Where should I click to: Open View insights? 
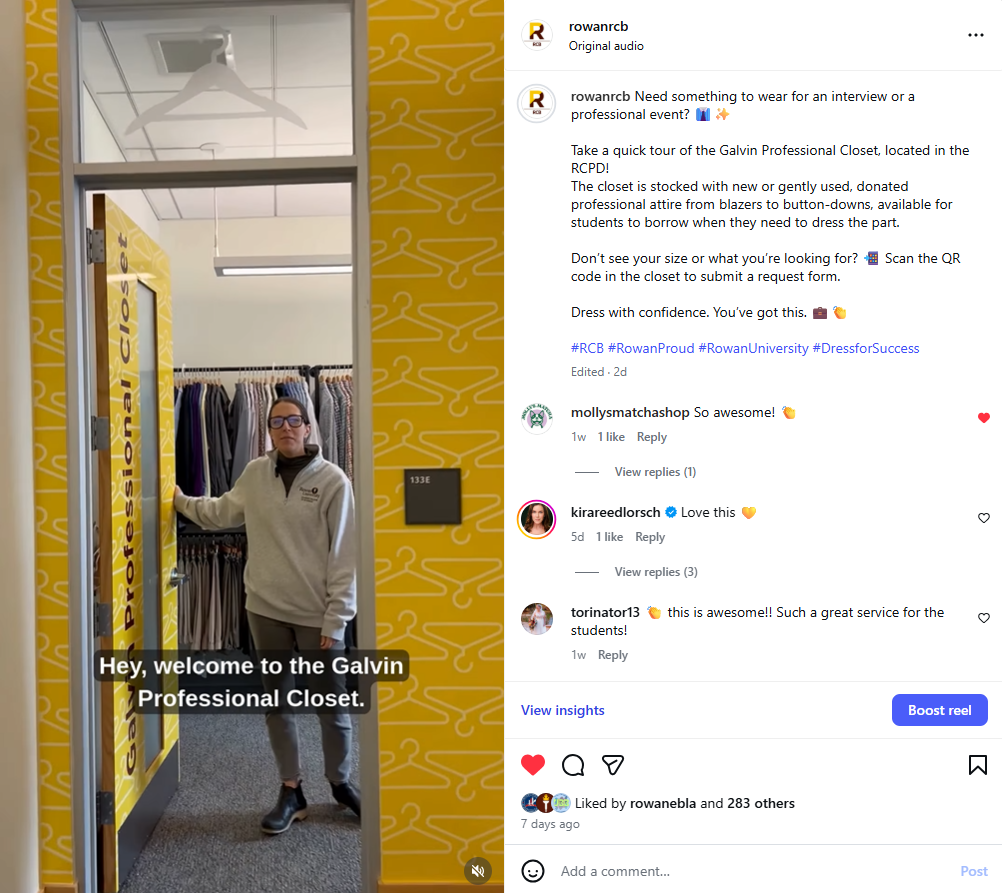coord(562,710)
